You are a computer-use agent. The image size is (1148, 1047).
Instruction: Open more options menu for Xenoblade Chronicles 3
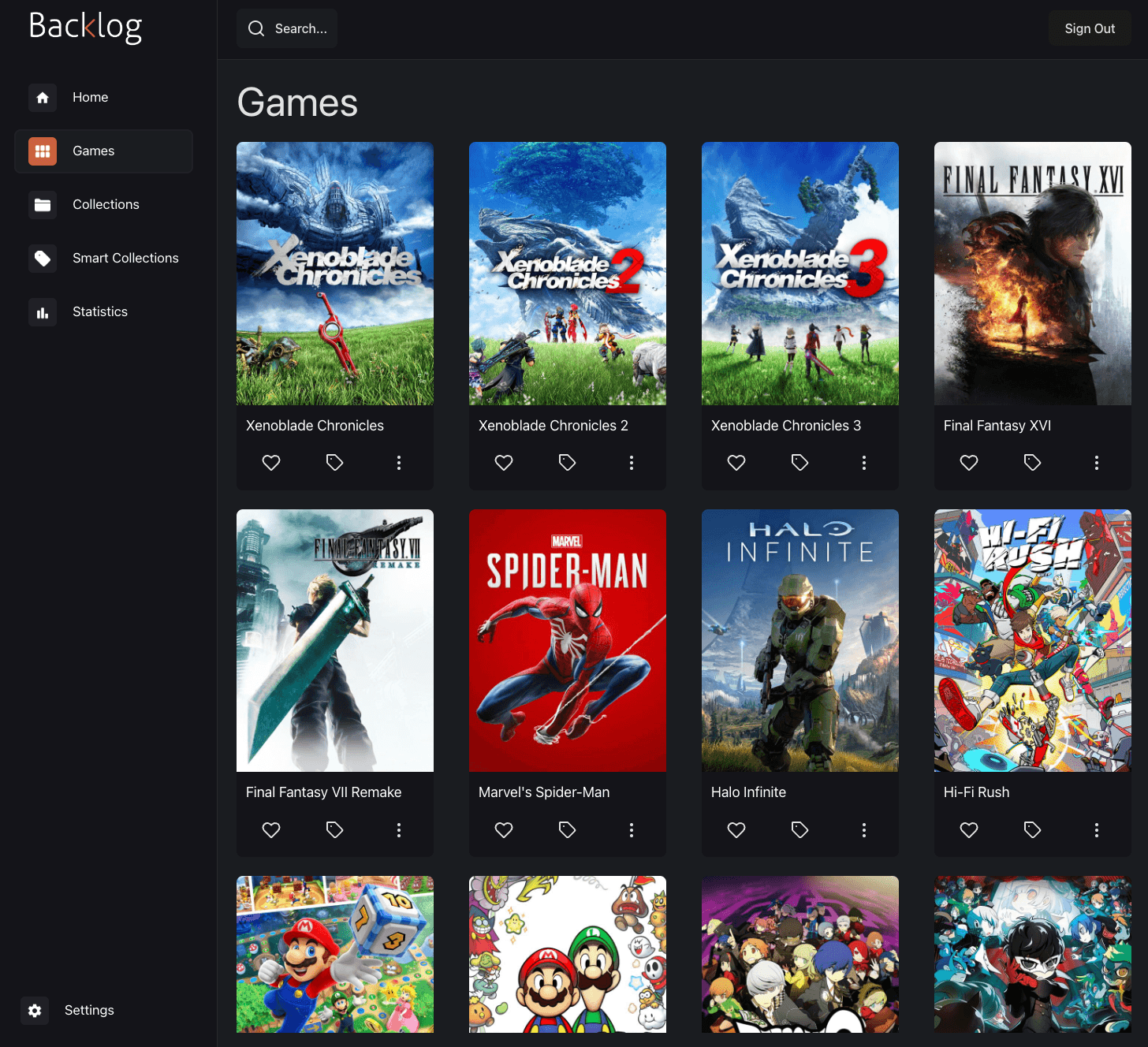[x=864, y=463]
